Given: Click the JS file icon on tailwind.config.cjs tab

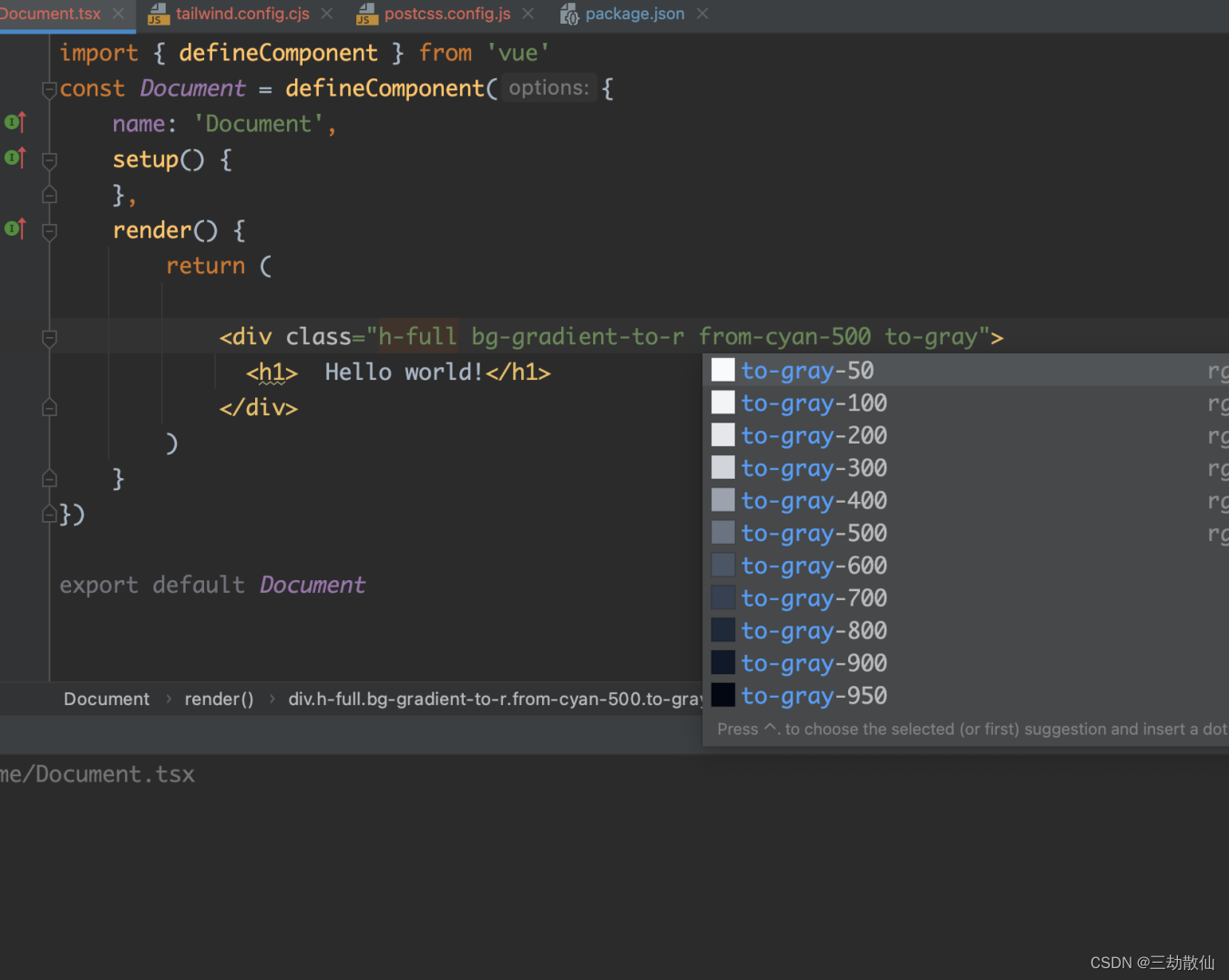Looking at the screenshot, I should (x=157, y=14).
